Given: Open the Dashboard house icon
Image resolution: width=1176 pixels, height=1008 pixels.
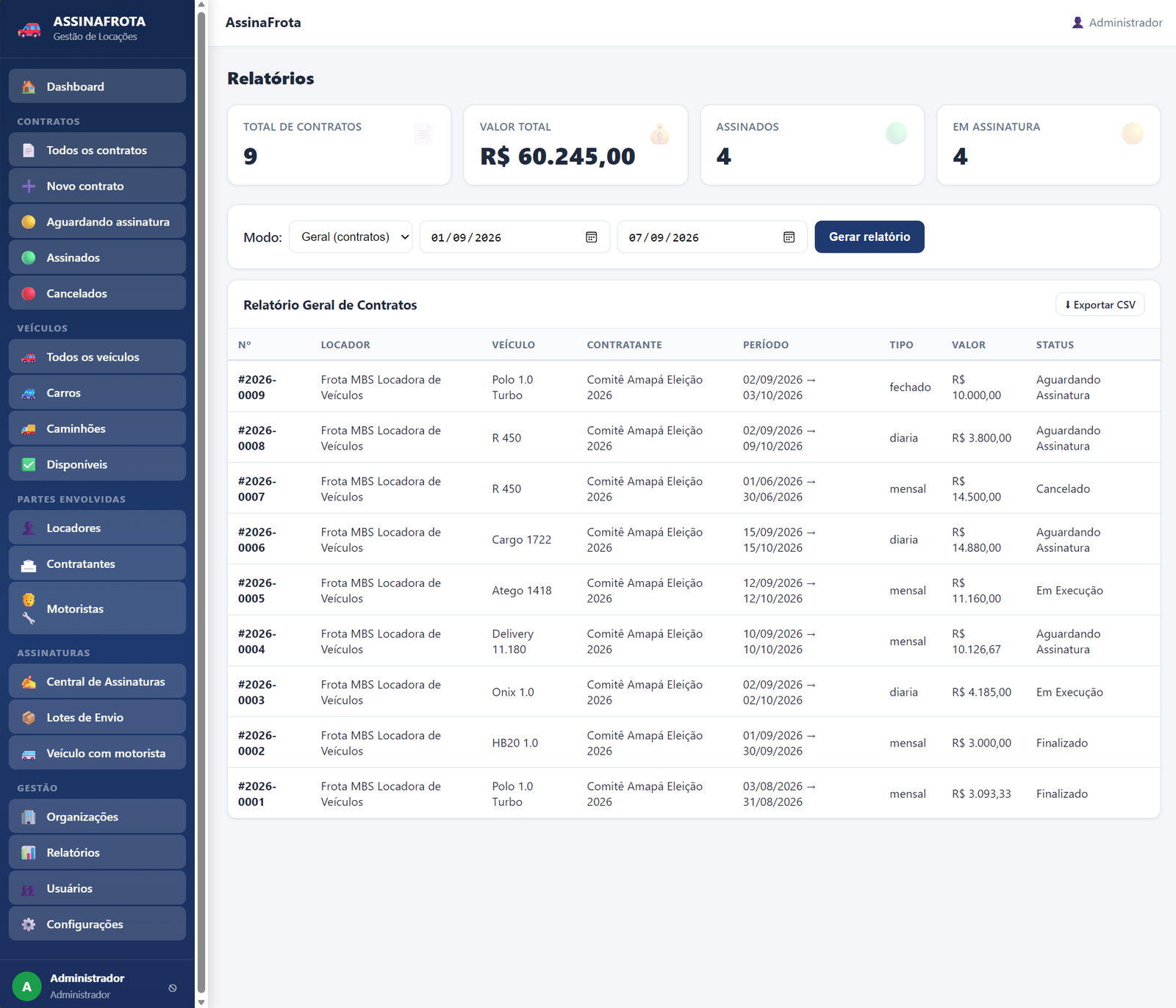Looking at the screenshot, I should [29, 87].
